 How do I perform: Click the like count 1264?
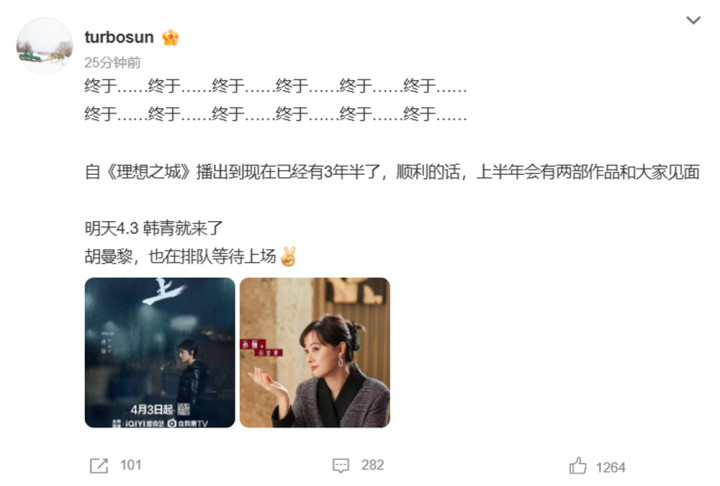tap(611, 468)
